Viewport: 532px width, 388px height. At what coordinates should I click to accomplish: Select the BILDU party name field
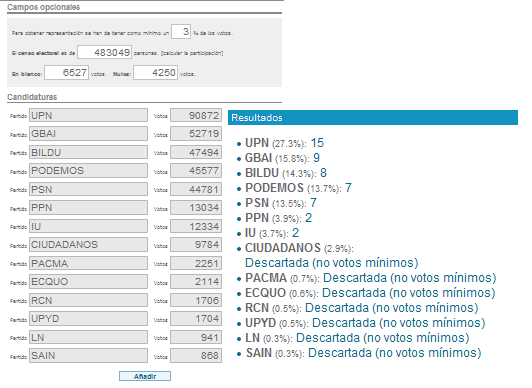click(88, 152)
